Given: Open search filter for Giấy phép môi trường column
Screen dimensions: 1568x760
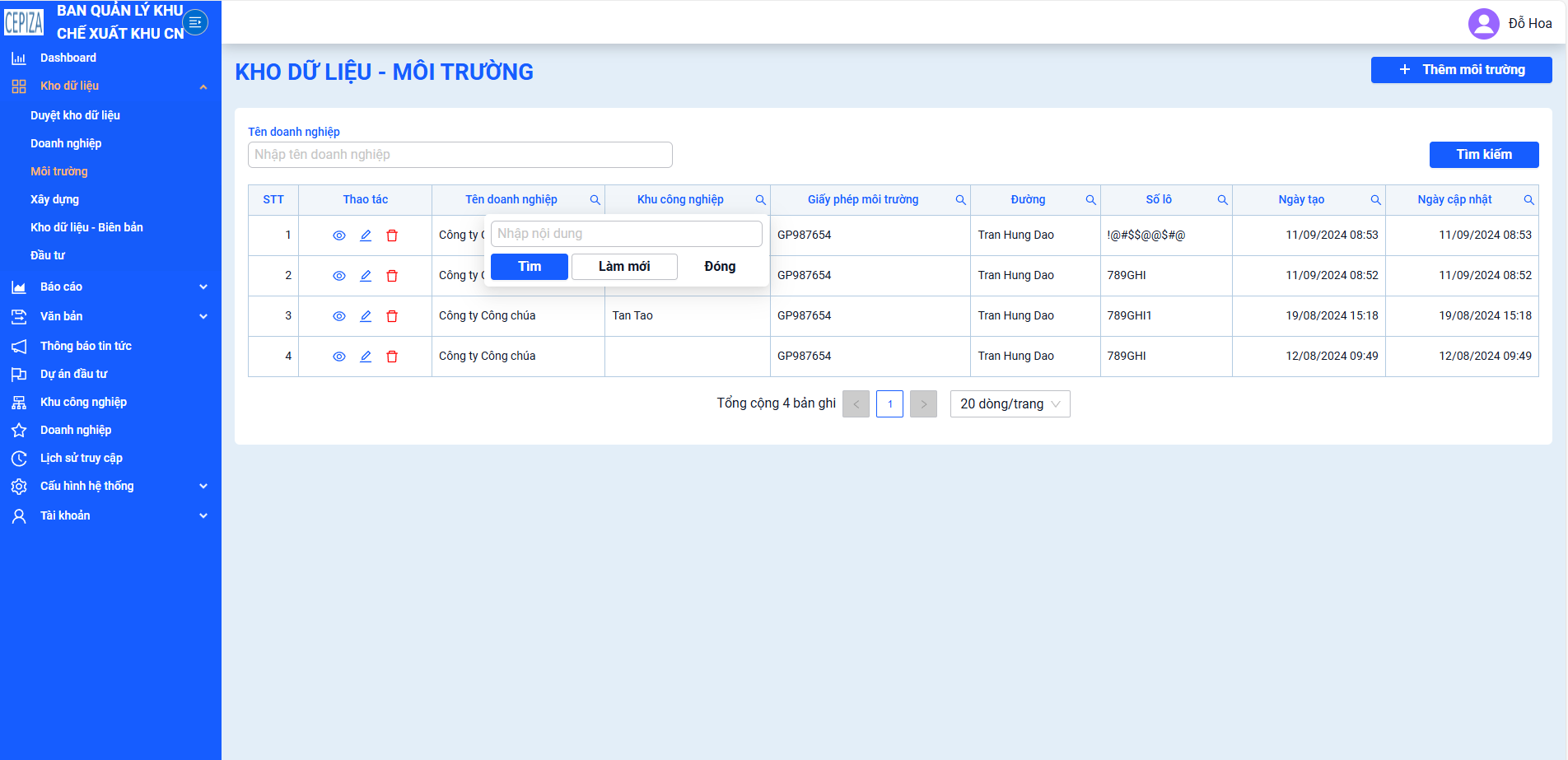Looking at the screenshot, I should pyautogui.click(x=960, y=200).
